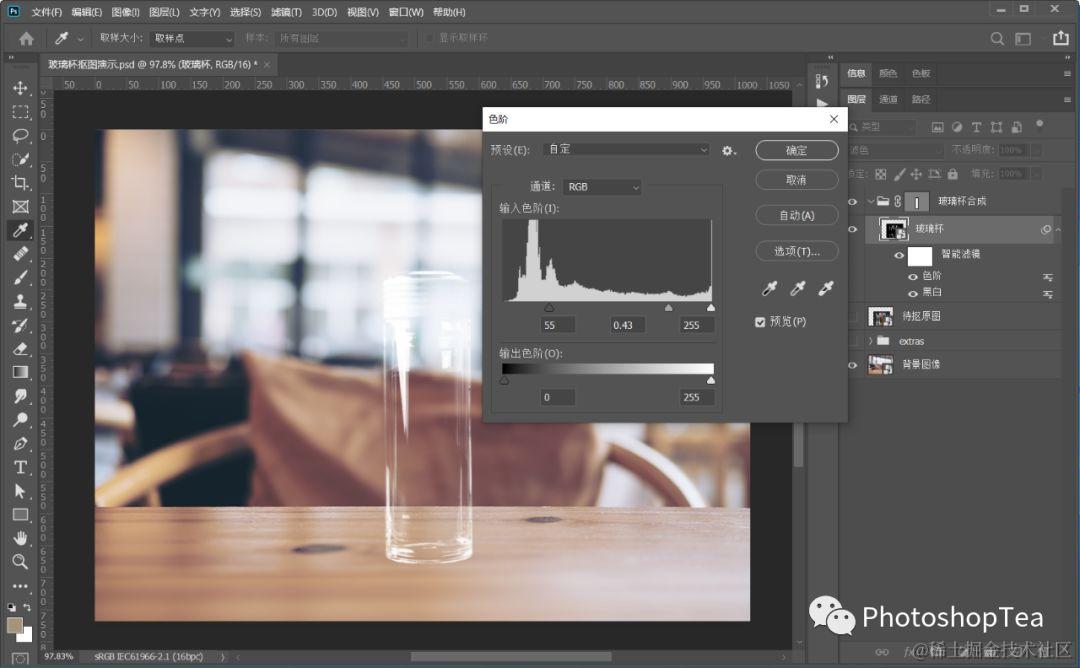Click the midtone gray input slider handle
The image size is (1080, 668).
pyautogui.click(x=668, y=308)
